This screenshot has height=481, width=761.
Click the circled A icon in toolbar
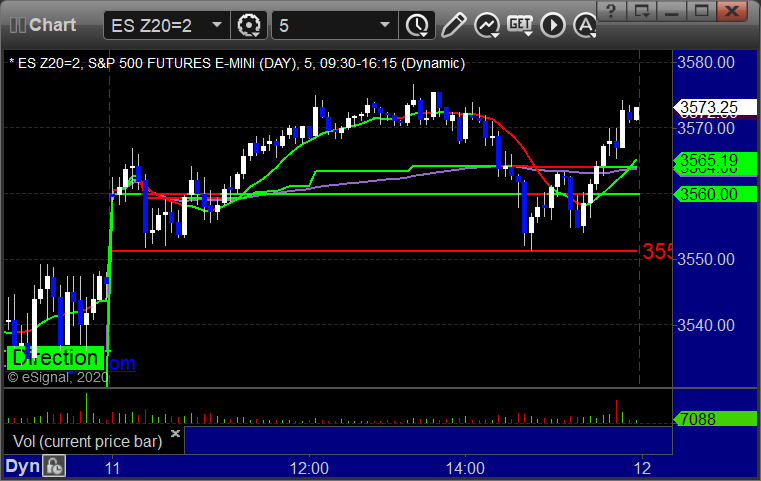(585, 25)
